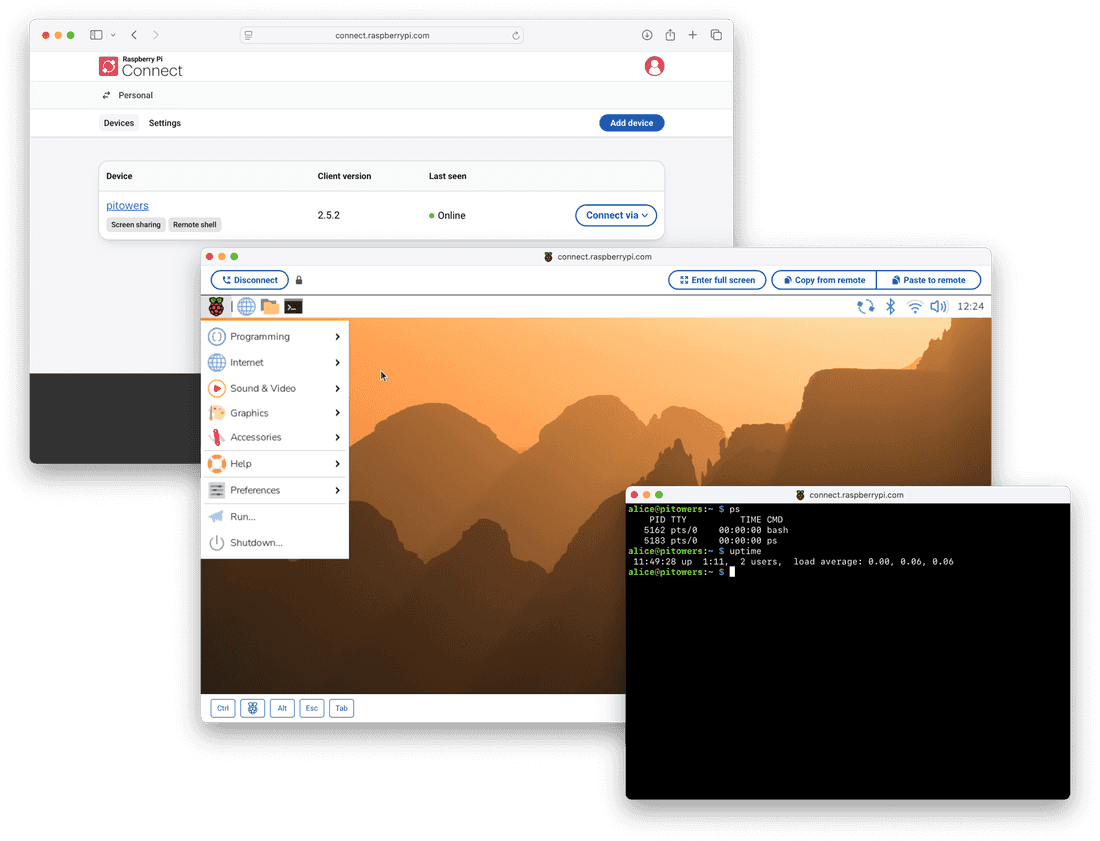The height and width of the screenshot is (841, 1100).
Task: Open the Wi-Fi network icon
Action: (x=914, y=307)
